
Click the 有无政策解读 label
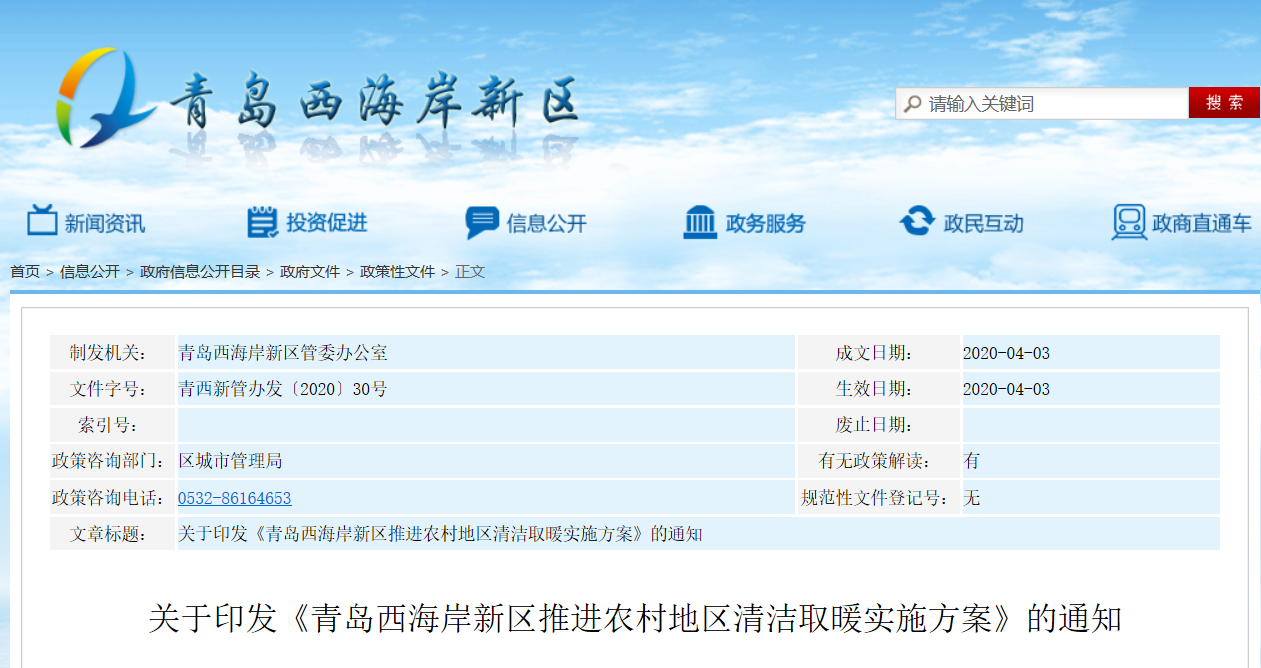tap(875, 461)
